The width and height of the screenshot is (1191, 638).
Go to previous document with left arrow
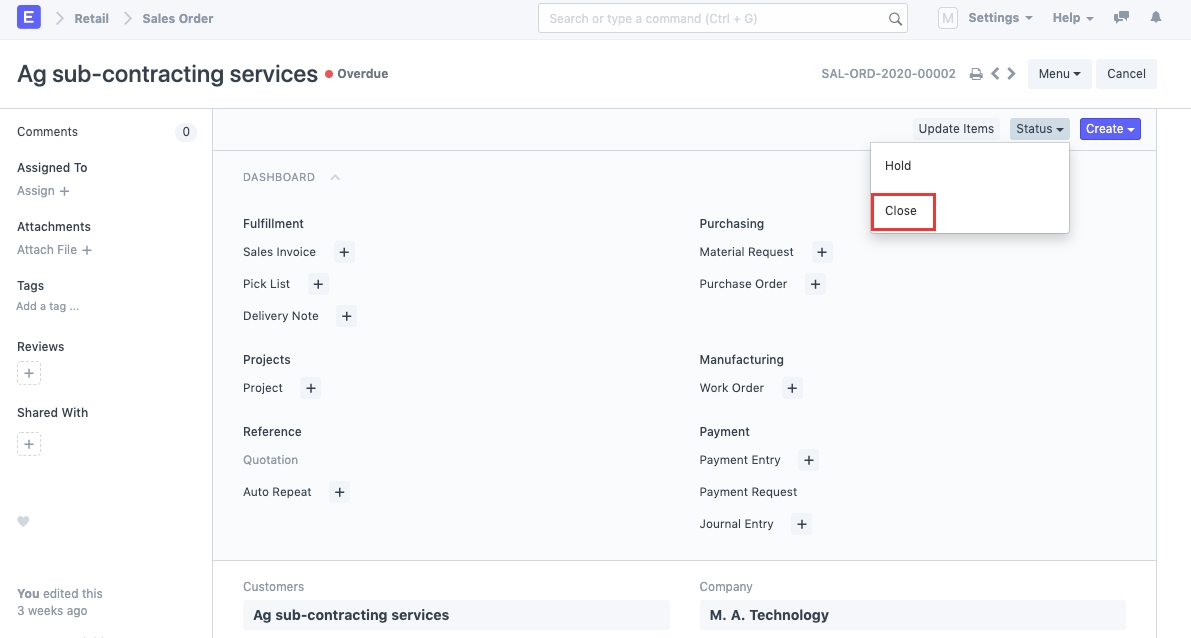995,74
